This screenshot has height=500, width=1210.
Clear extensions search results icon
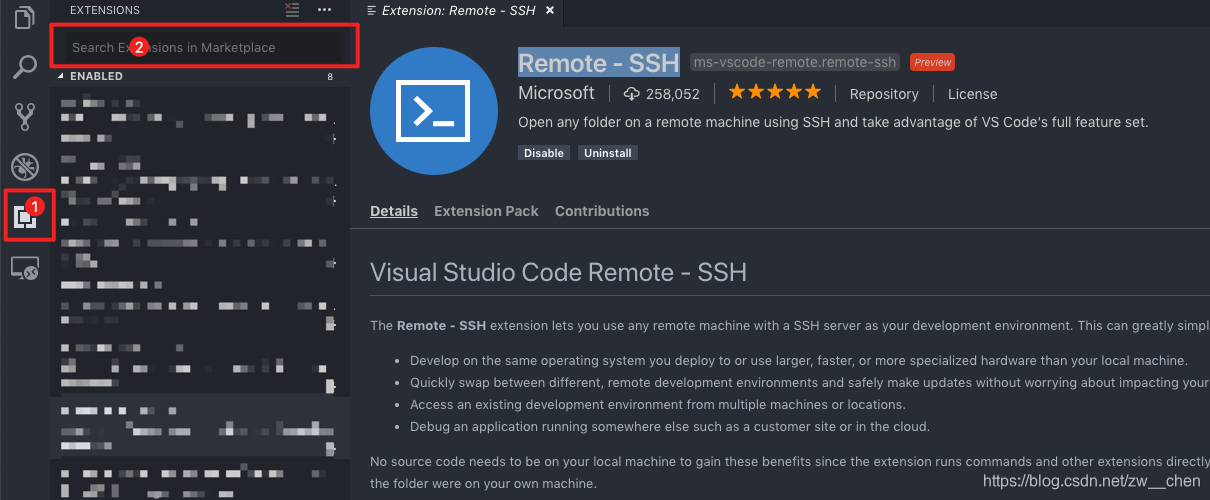tap(292, 9)
